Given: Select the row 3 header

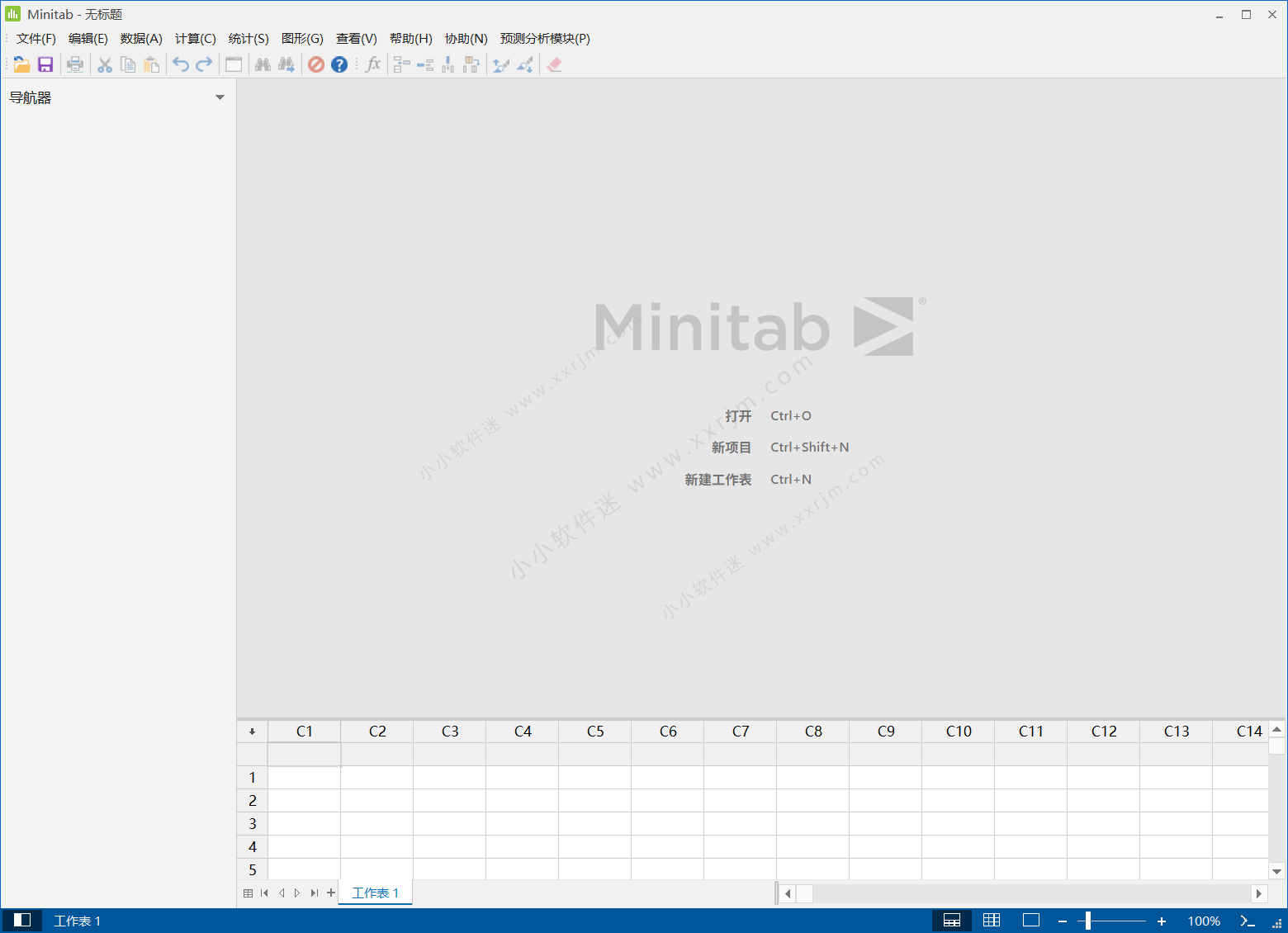Looking at the screenshot, I should [253, 824].
